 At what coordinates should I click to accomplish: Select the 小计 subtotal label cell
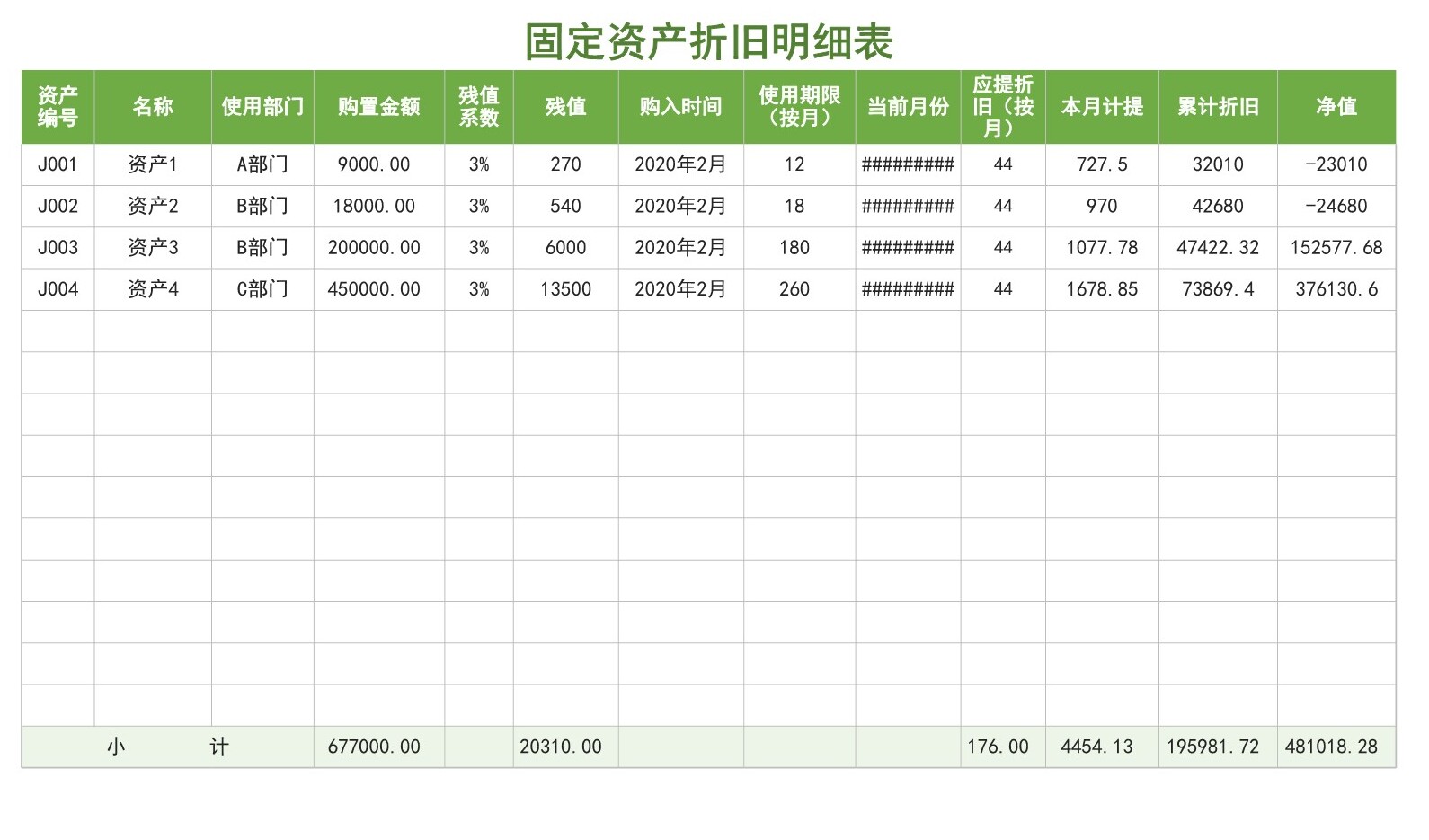(167, 747)
